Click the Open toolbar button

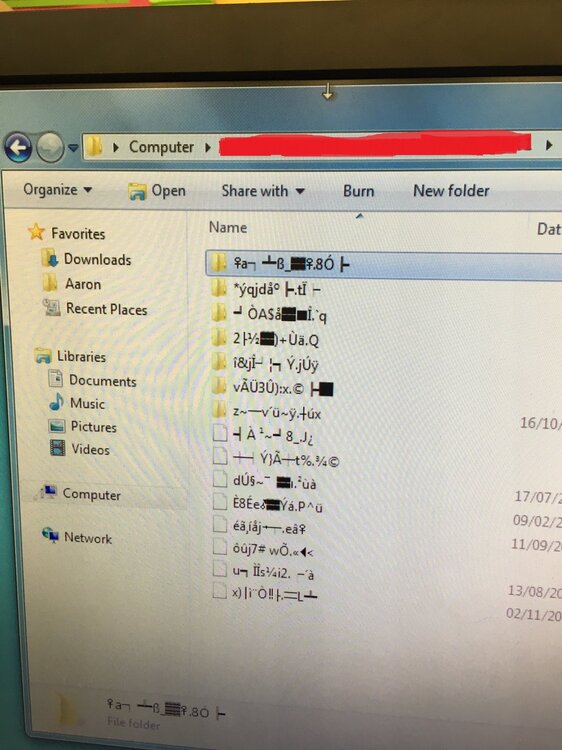coord(157,191)
